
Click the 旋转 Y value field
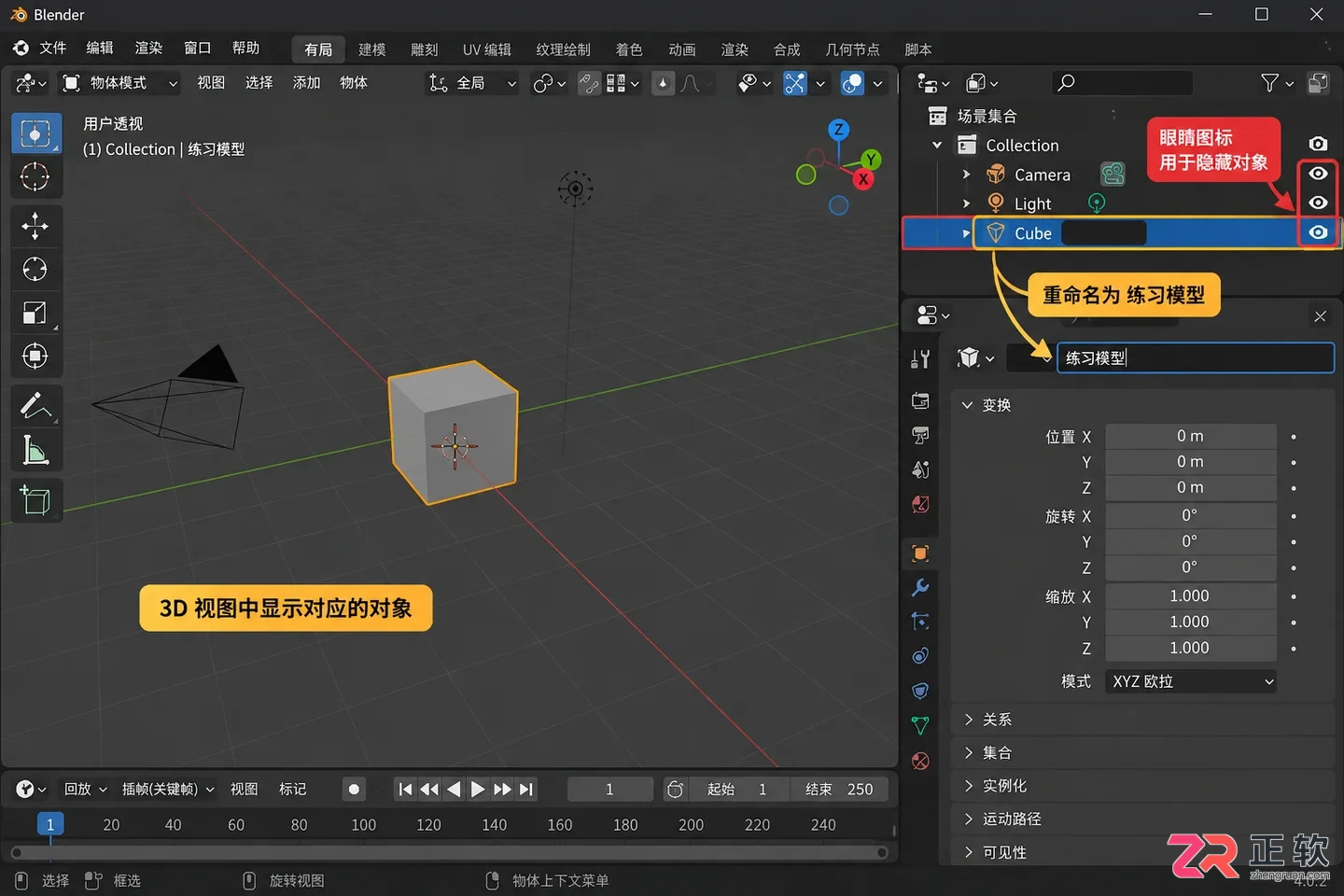coord(1190,541)
